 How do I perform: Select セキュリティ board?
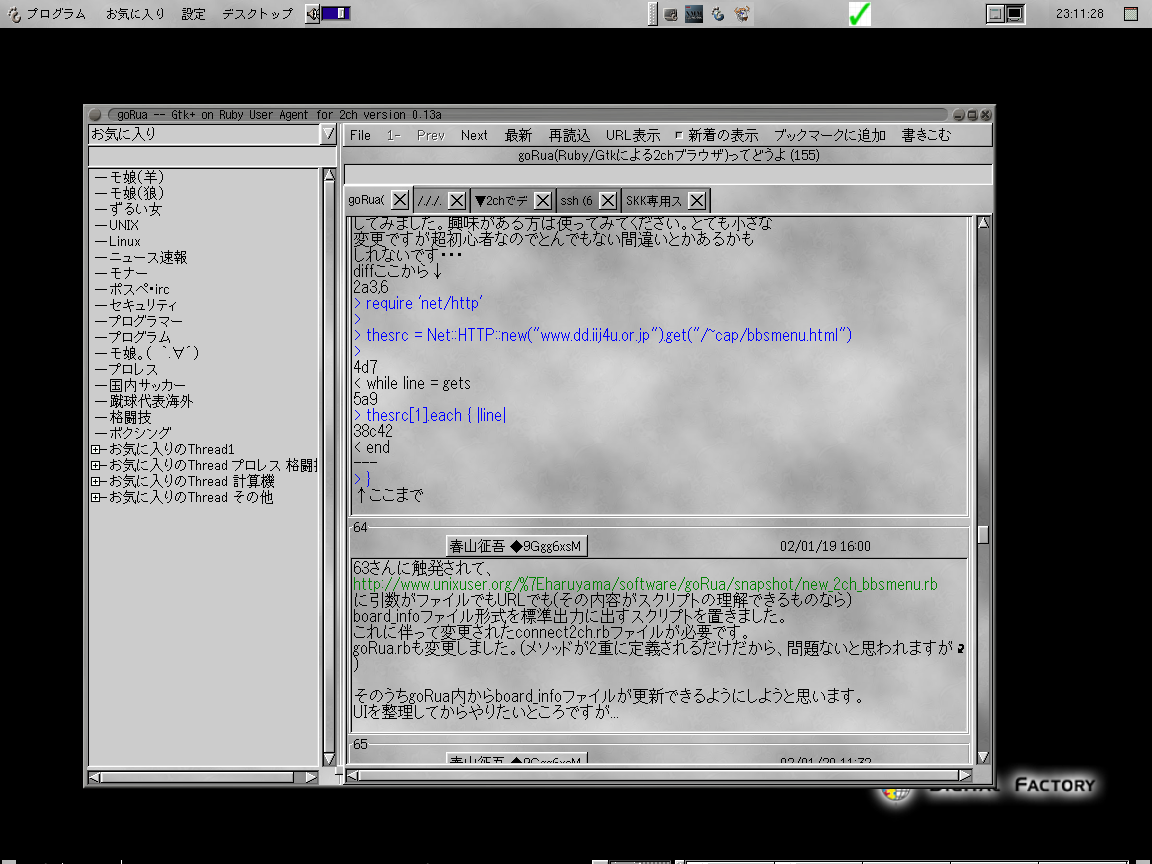[143, 305]
